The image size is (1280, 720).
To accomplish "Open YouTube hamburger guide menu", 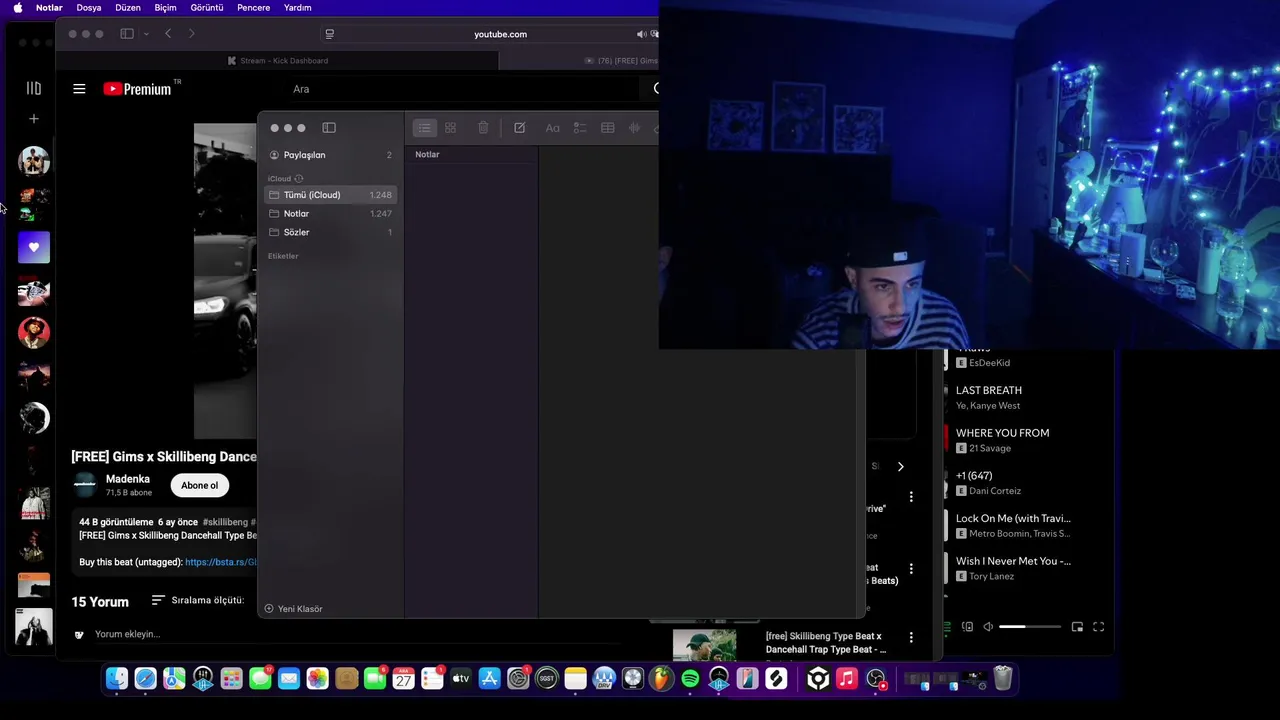I will (79, 89).
